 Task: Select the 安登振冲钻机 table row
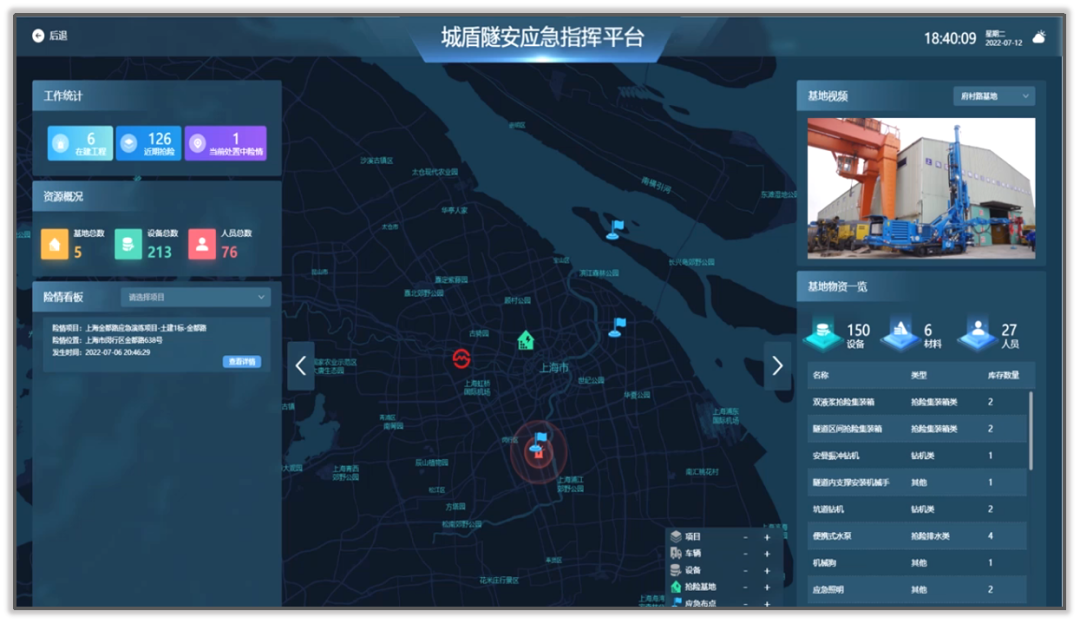916,455
